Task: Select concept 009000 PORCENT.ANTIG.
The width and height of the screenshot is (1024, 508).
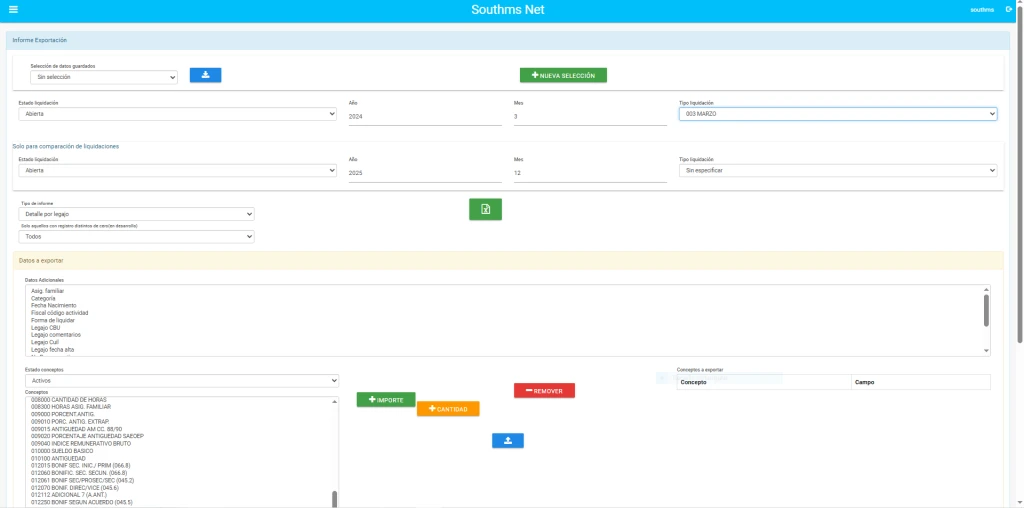Action: (x=63, y=414)
